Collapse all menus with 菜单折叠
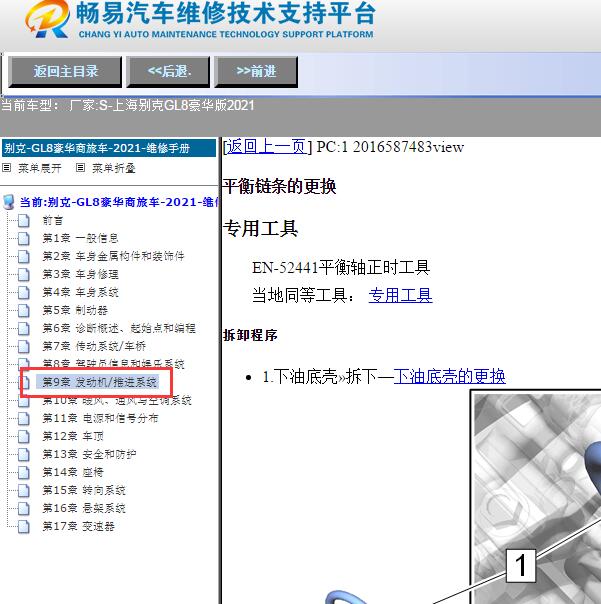Image resolution: width=601 pixels, height=604 pixels. coord(114,168)
